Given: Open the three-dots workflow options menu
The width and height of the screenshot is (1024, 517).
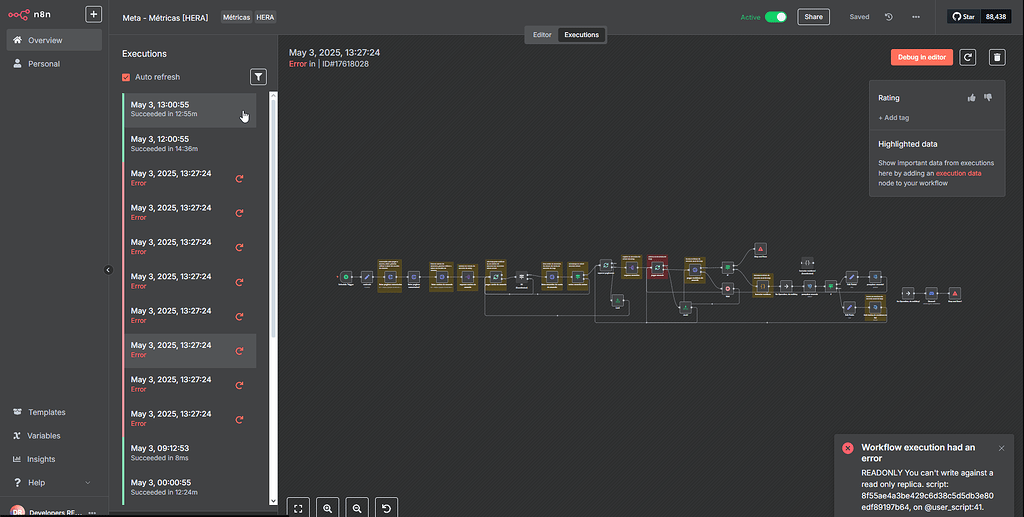Looking at the screenshot, I should [916, 17].
